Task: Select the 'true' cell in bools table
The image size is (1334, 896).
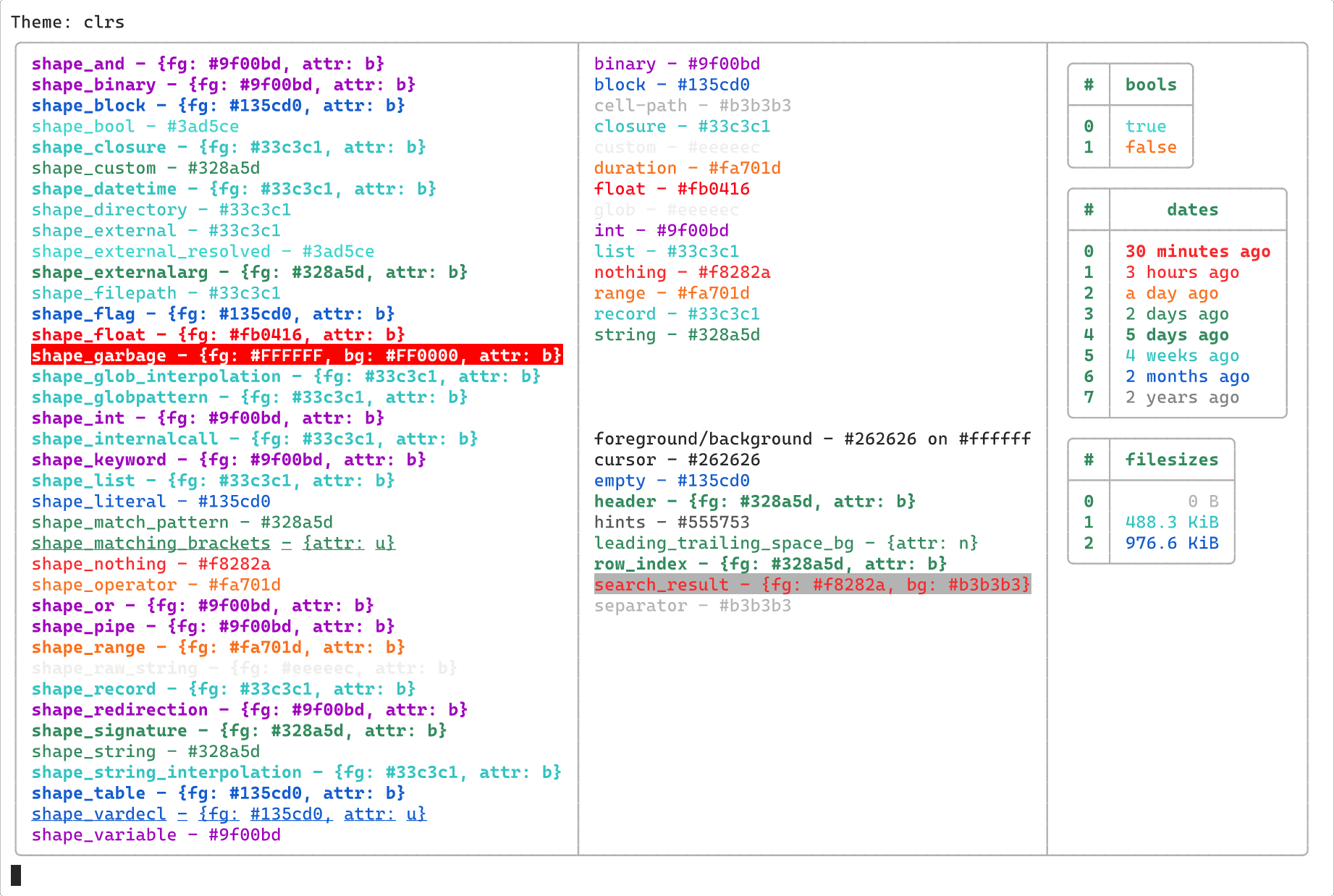Action: click(x=1146, y=127)
